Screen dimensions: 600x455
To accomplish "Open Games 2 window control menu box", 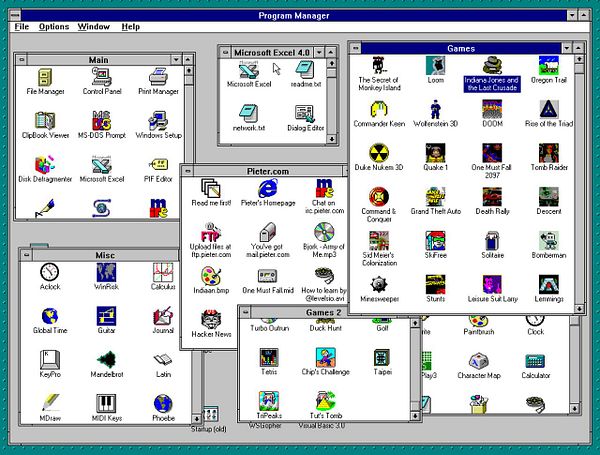I will 245,312.
